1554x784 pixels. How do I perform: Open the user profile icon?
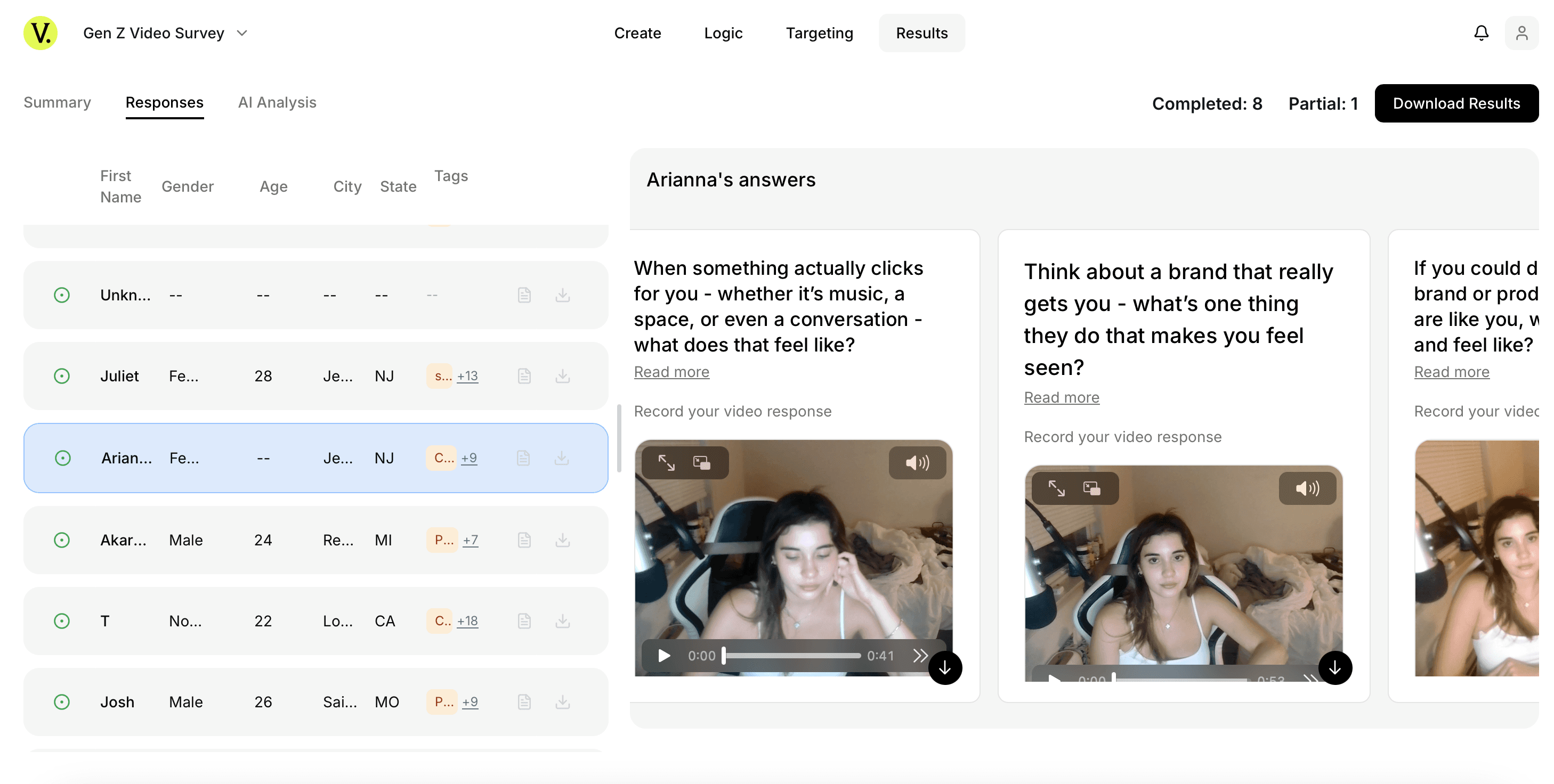[1521, 33]
